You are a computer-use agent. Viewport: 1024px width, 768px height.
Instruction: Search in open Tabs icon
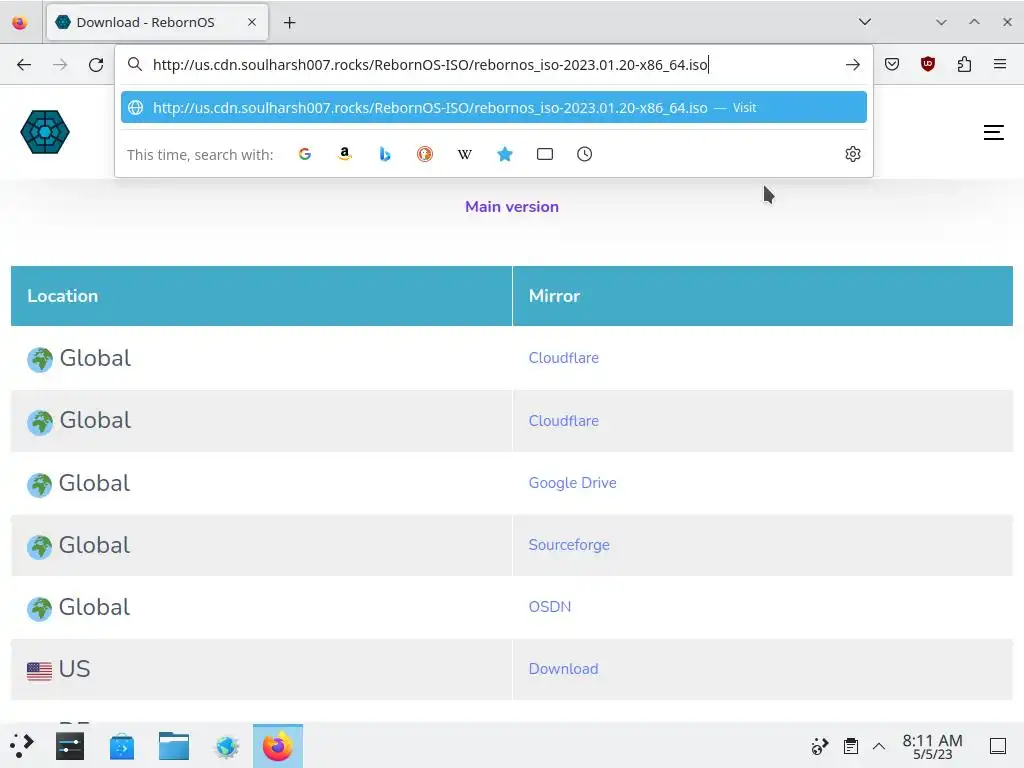click(545, 154)
